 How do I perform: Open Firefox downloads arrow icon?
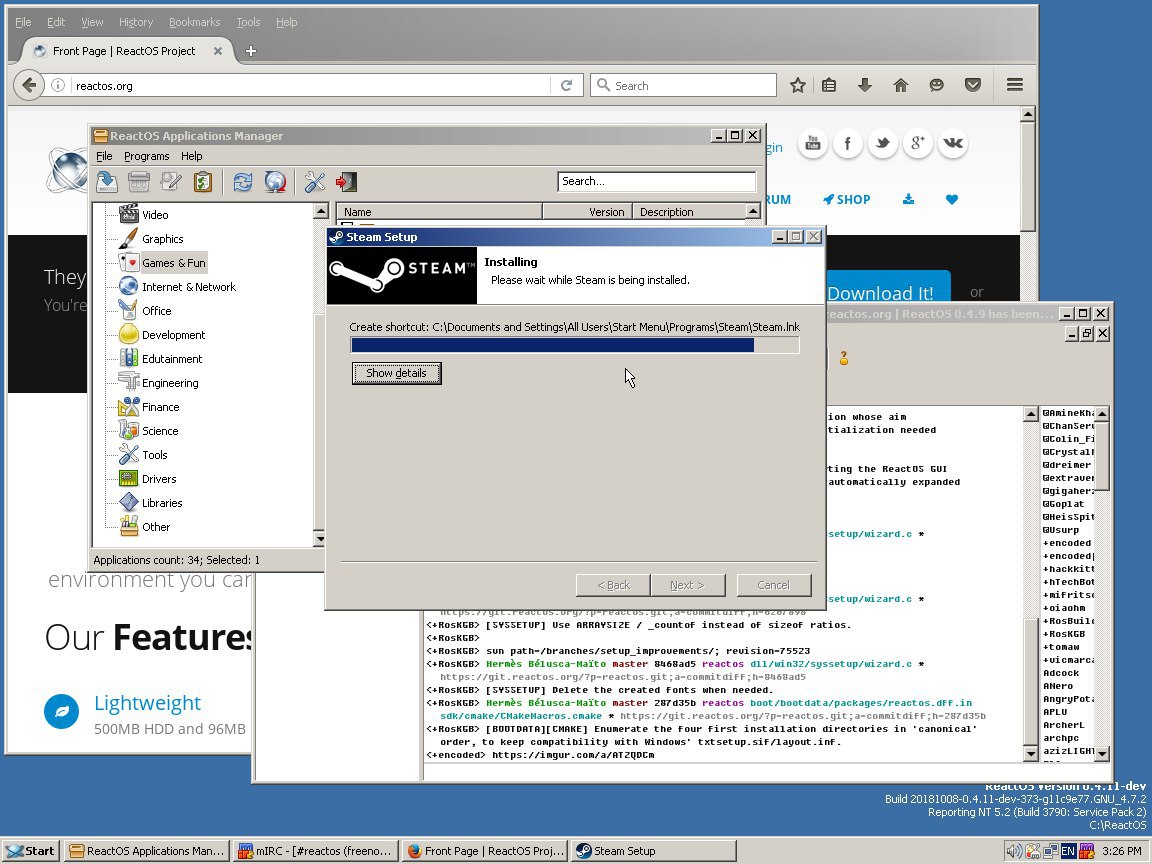point(865,85)
